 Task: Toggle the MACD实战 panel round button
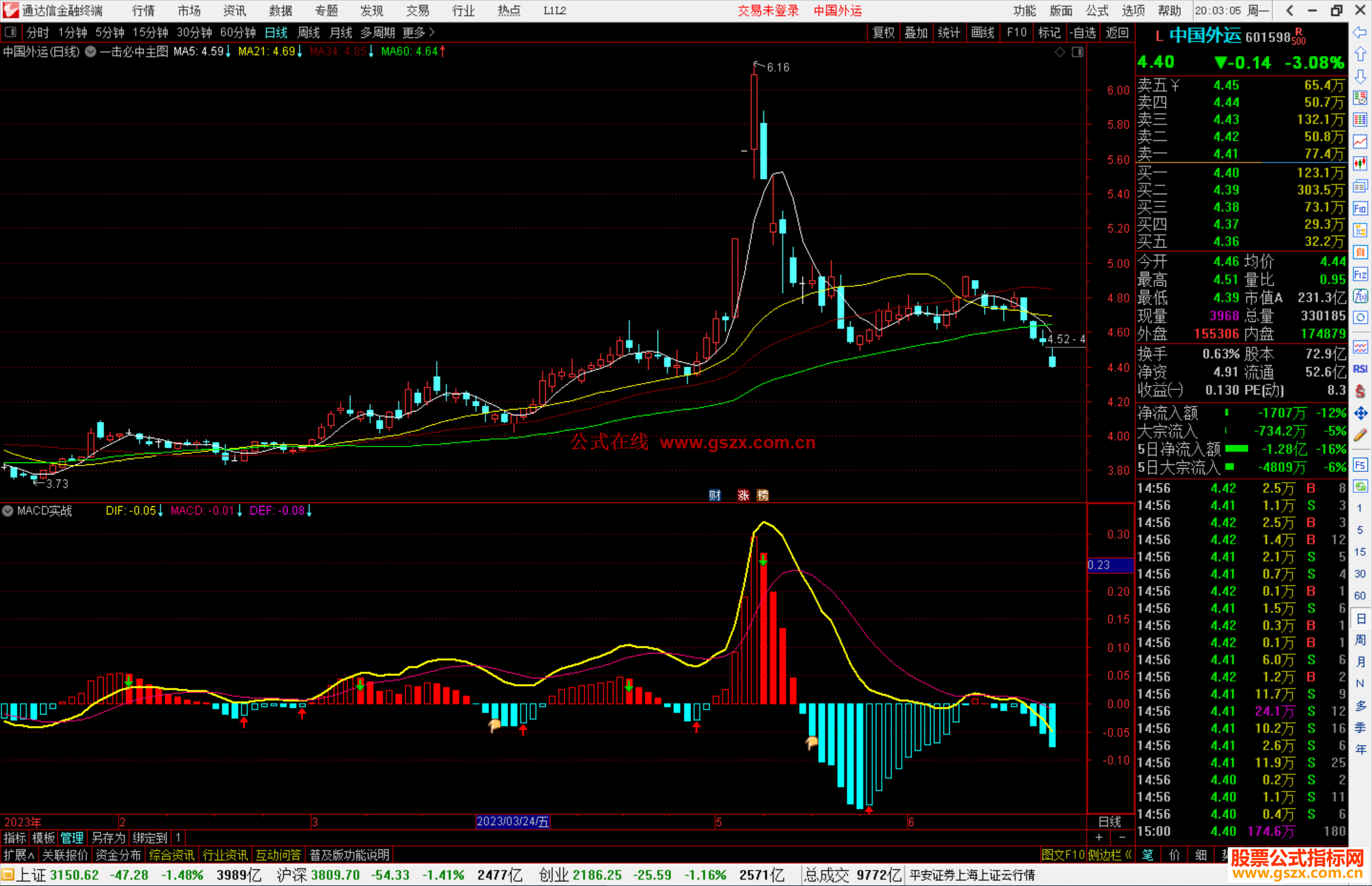8,511
